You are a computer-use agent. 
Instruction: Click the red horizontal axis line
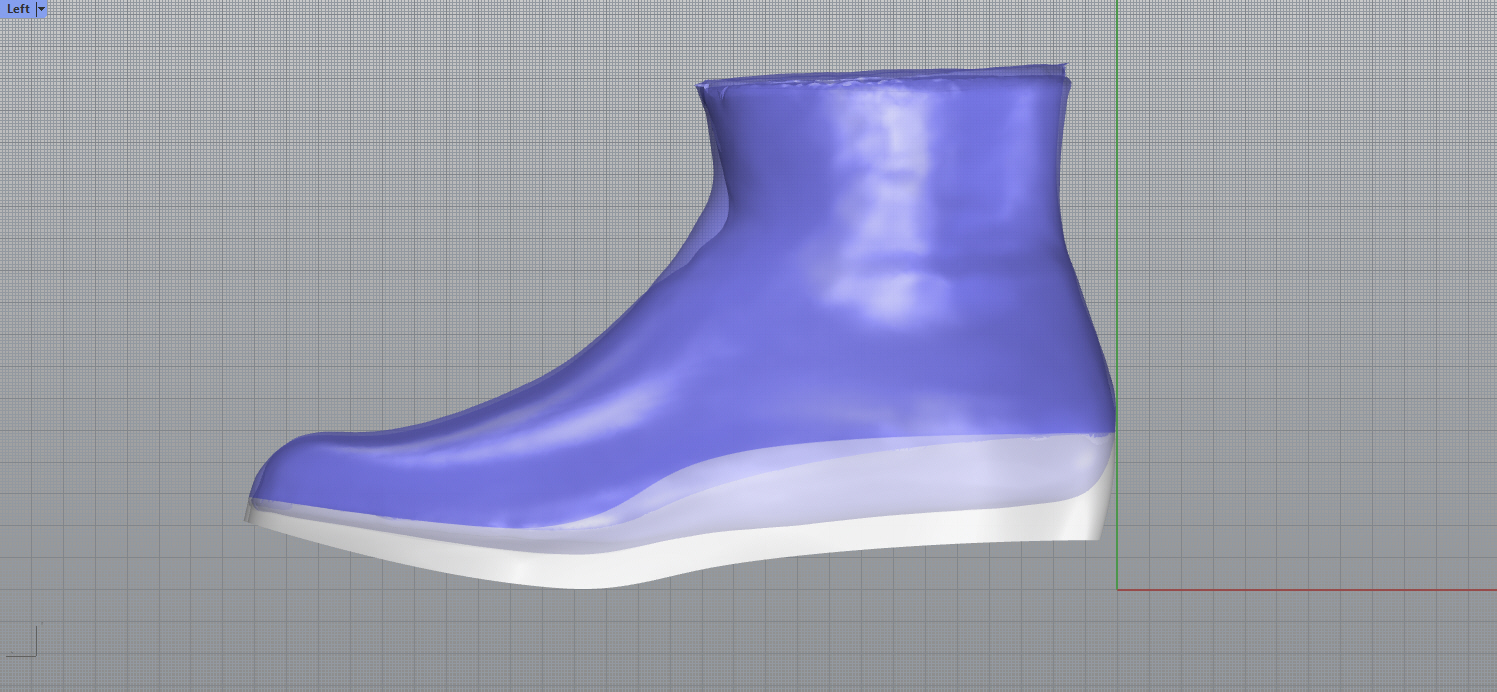(1300, 589)
